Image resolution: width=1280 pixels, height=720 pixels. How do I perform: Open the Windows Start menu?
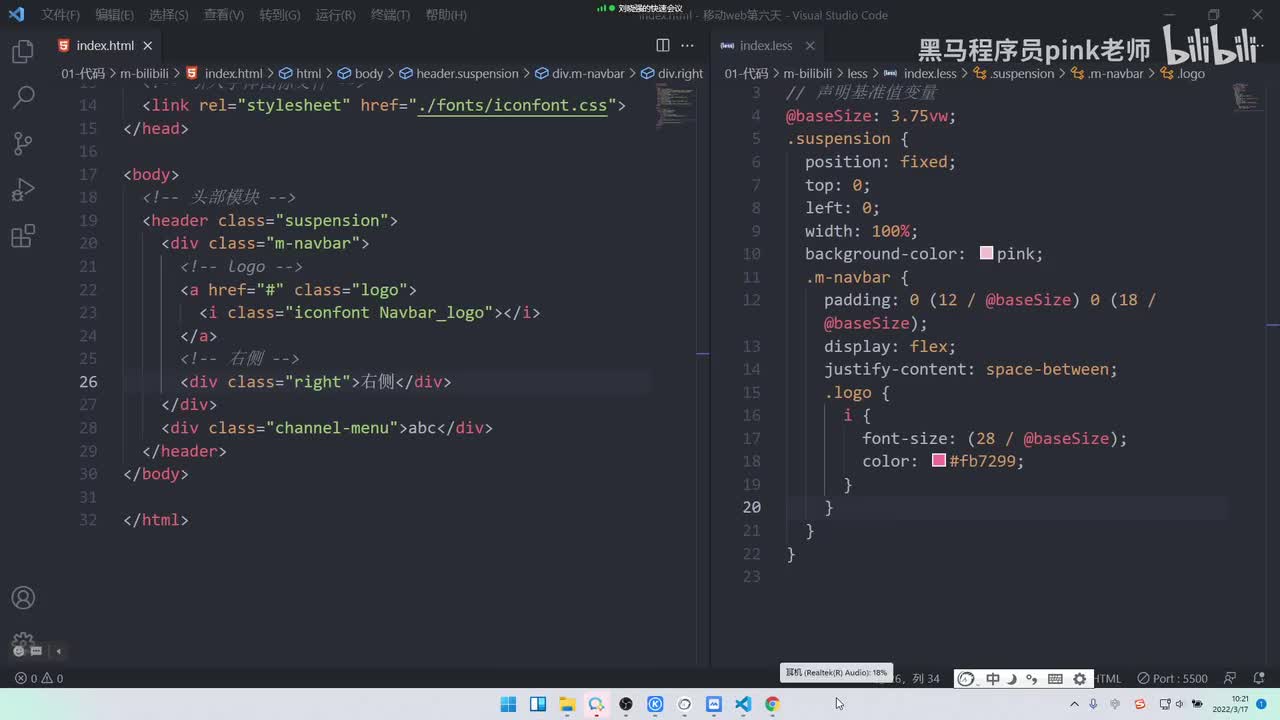coord(508,704)
